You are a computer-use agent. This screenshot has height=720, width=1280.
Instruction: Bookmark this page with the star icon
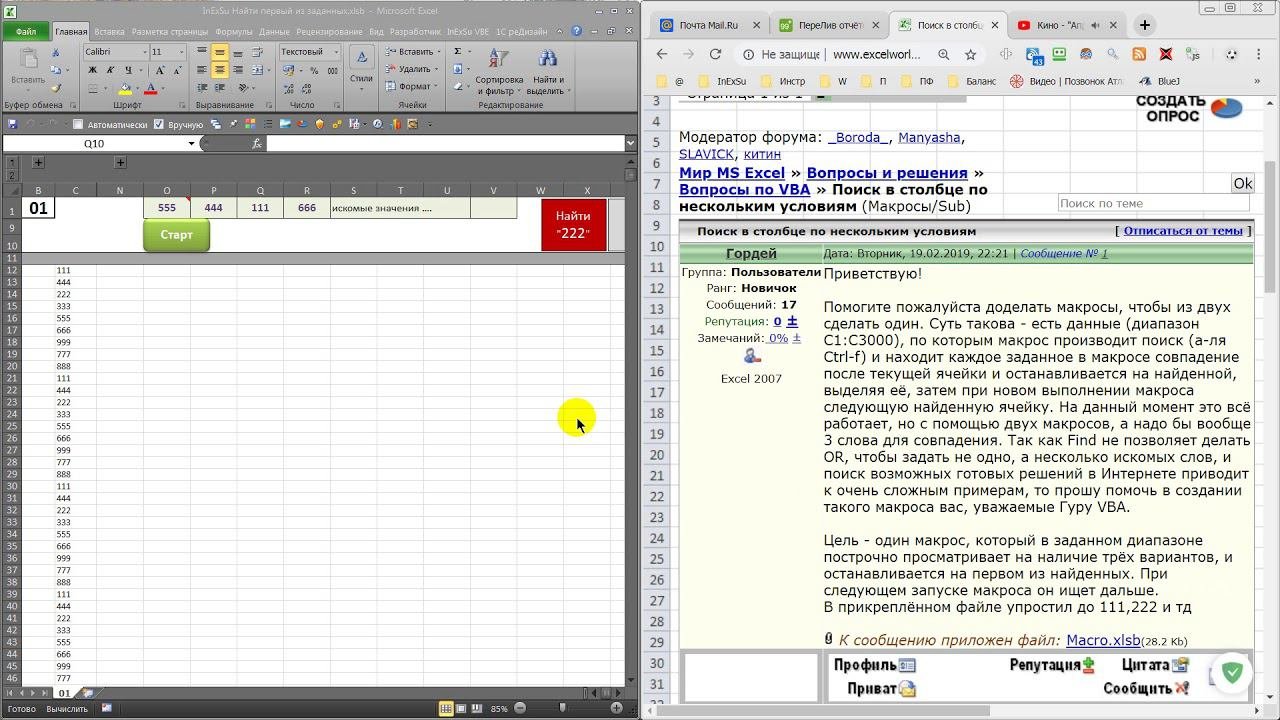(970, 55)
